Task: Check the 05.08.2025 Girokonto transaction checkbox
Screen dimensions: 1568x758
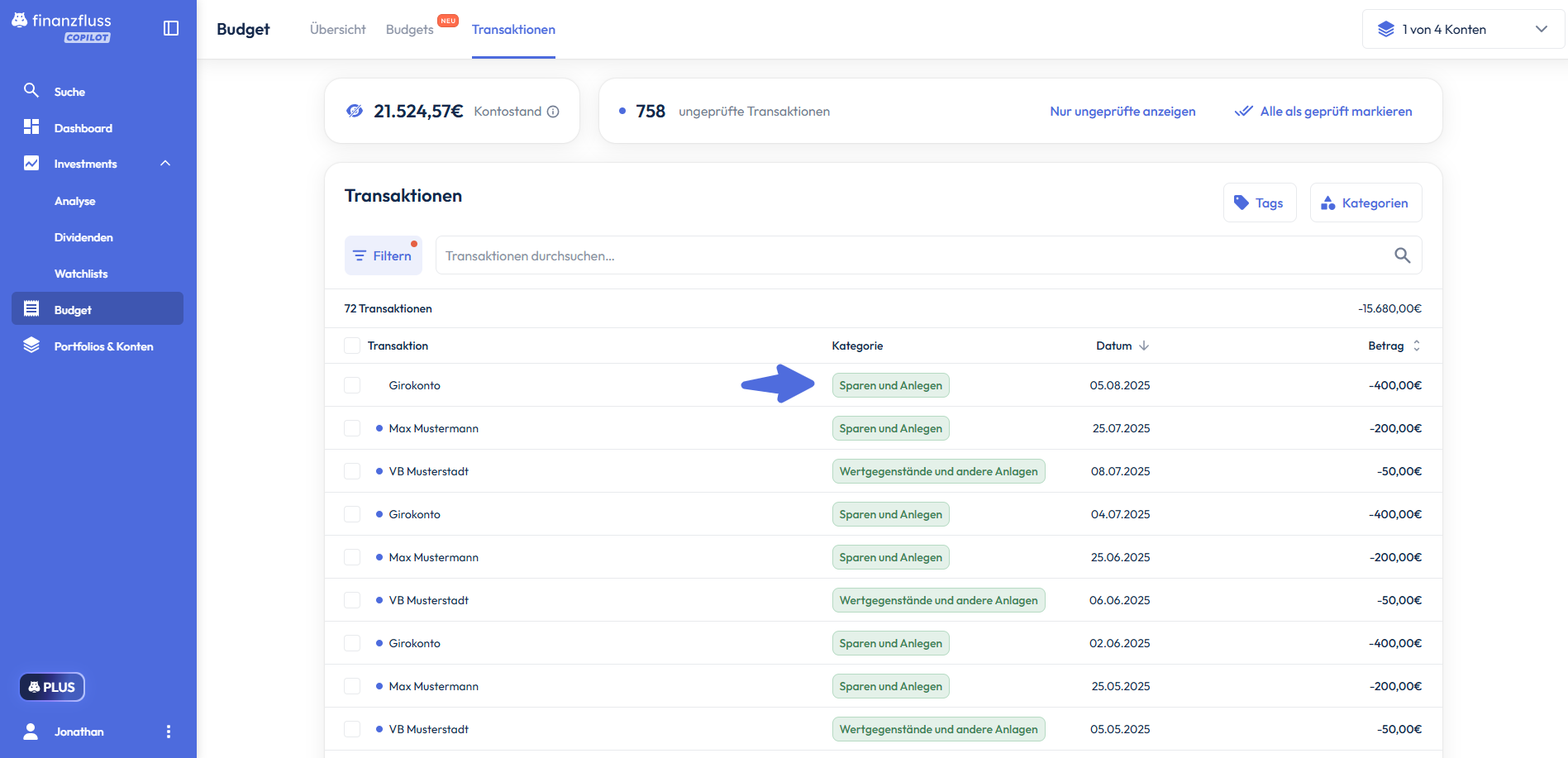Action: 352,385
